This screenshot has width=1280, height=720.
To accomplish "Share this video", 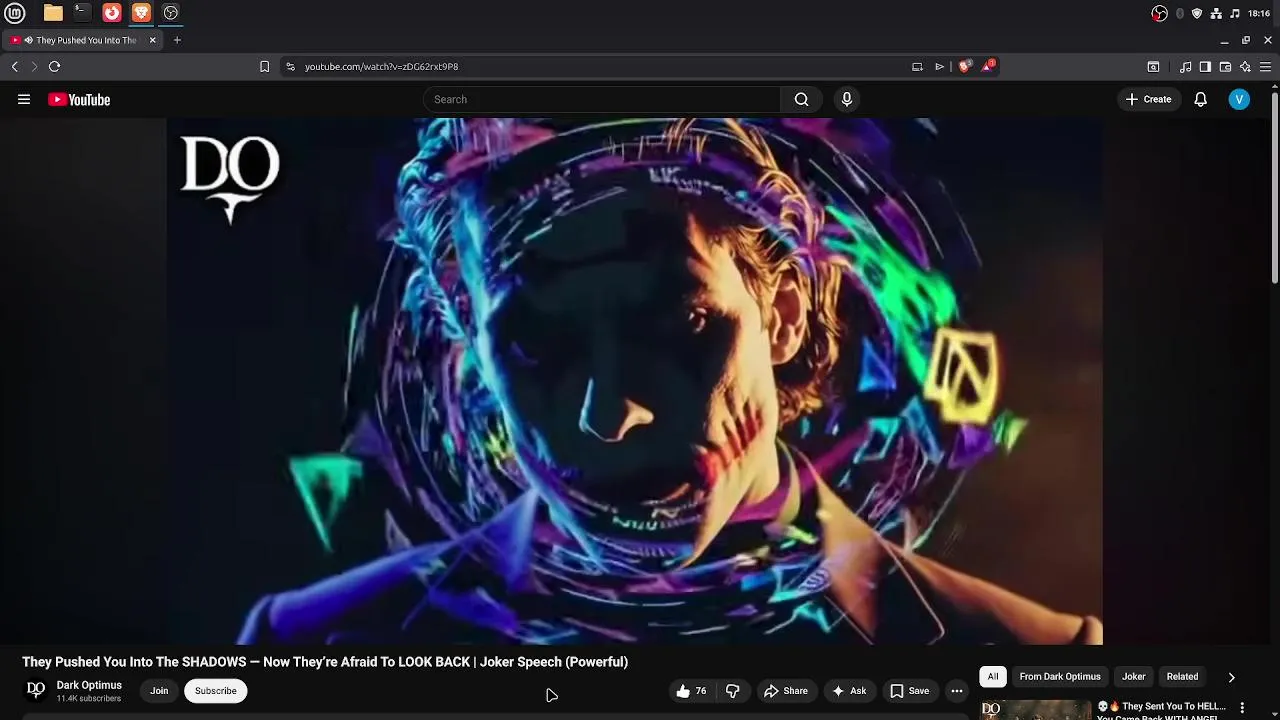I will 785,691.
